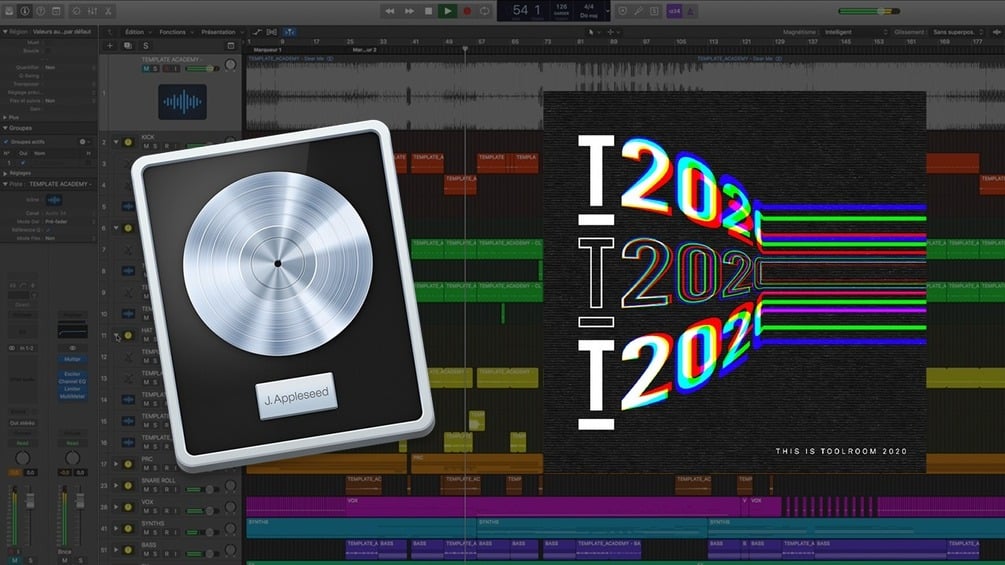Screen dimensions: 1005x565
Task: Click the Replace mode icon in control bar
Action: point(622,11)
